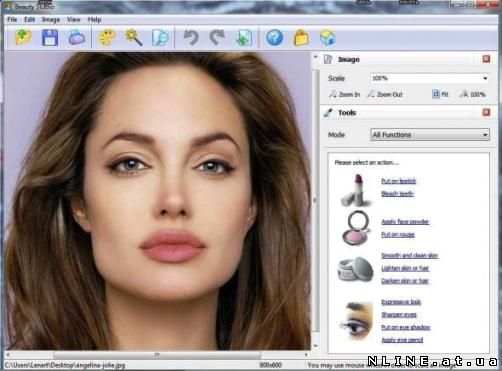This screenshot has width=502, height=371.
Task: Choose Lighten skin or hair action
Action: pos(405,268)
